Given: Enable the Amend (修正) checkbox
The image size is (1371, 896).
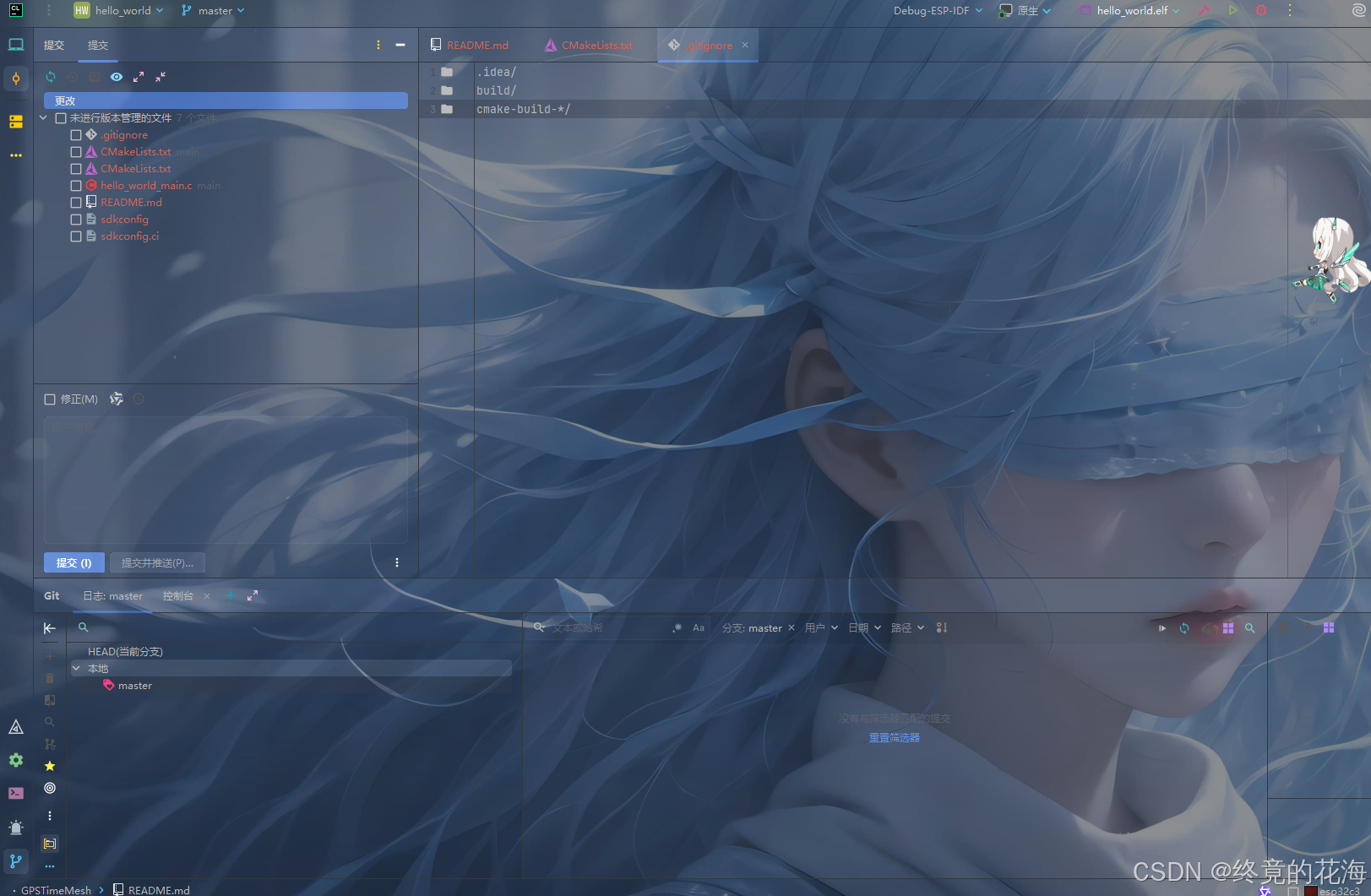Looking at the screenshot, I should point(50,399).
